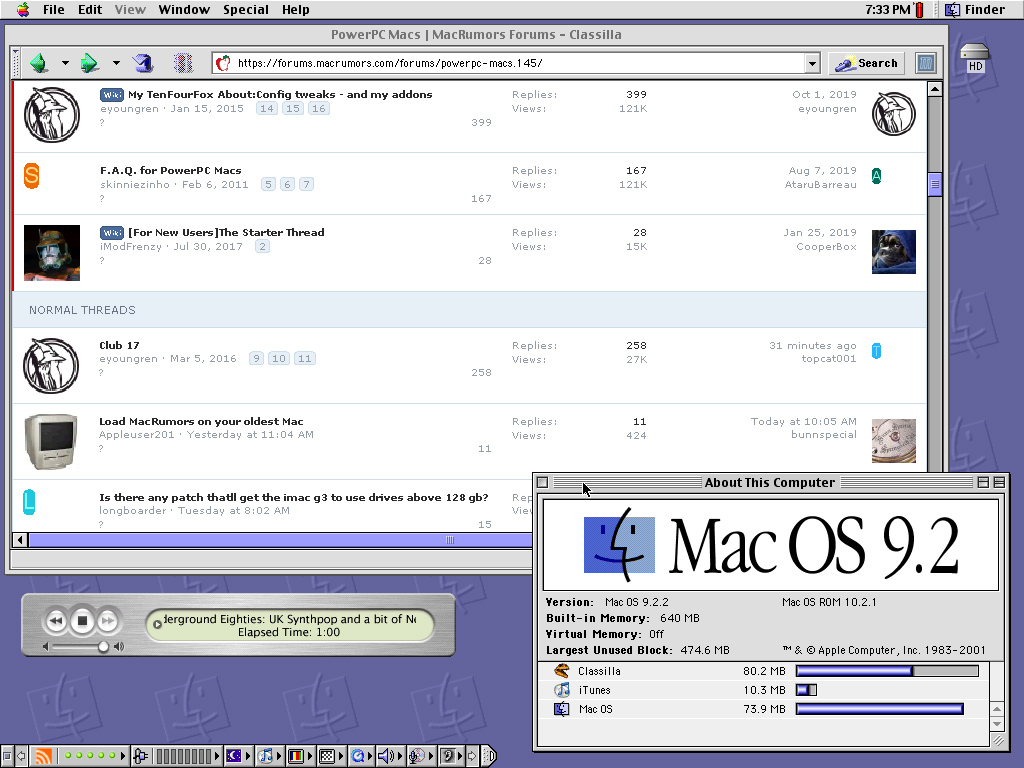
Task: Click the iTunes note icon in memory list
Action: pyautogui.click(x=562, y=690)
